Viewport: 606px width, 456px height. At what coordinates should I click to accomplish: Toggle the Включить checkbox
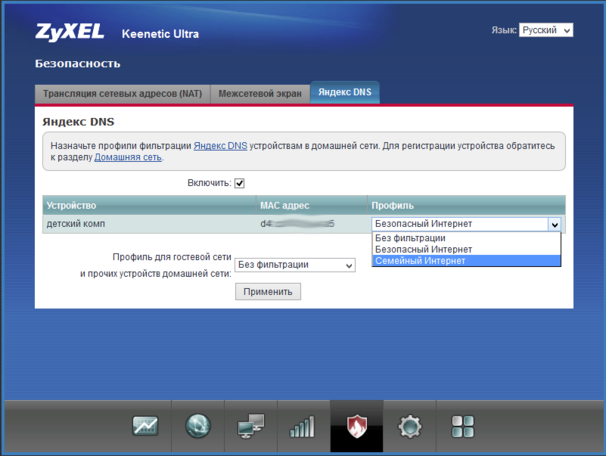coord(240,183)
